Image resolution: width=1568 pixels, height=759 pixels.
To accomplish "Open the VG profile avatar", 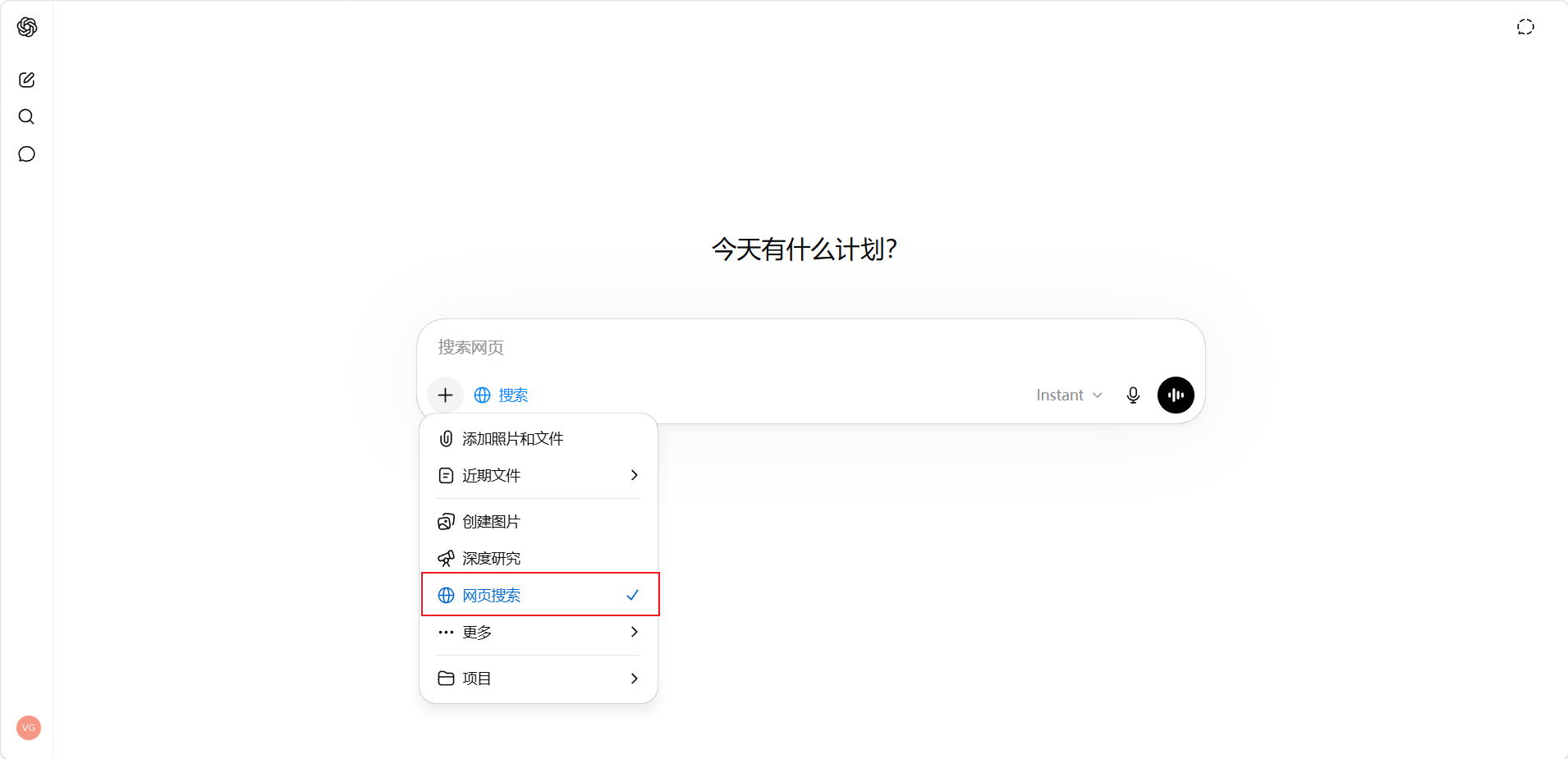I will click(x=29, y=728).
